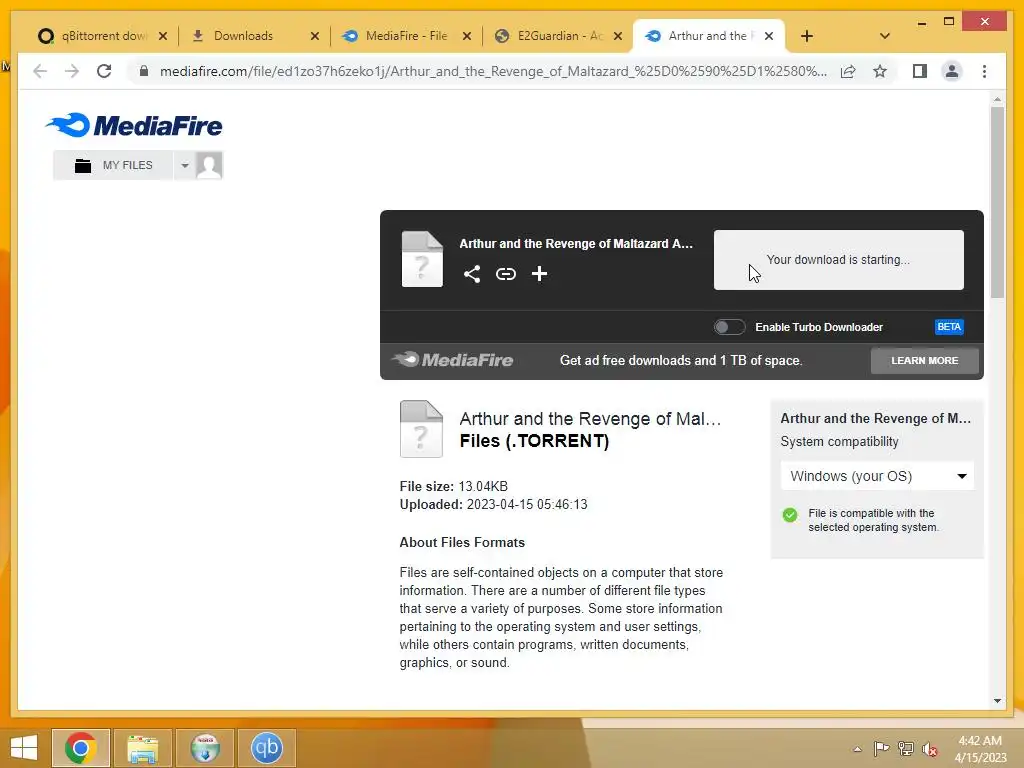Click the globe download manager taskbar icon

[204, 748]
